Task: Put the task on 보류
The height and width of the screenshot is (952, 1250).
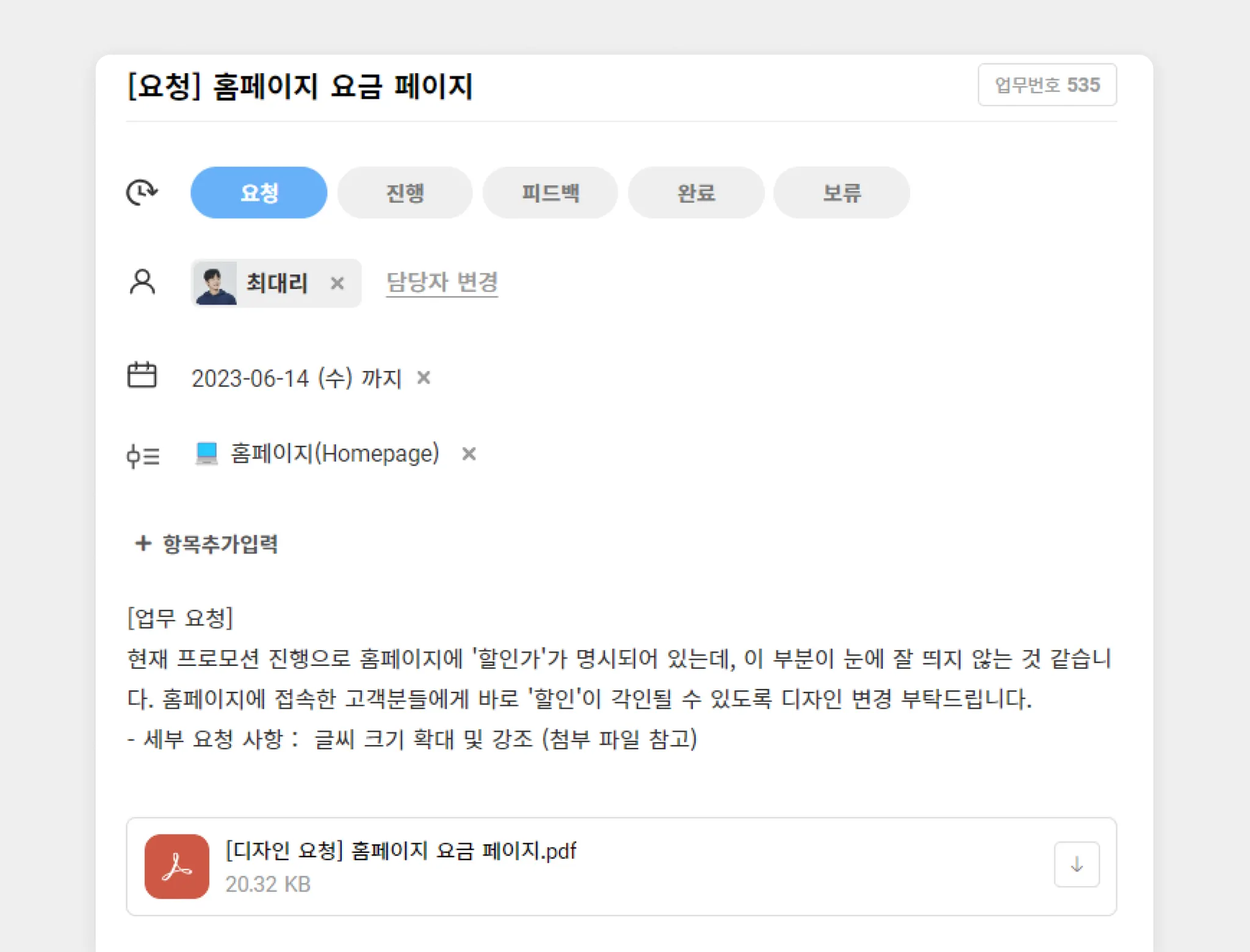Action: [x=841, y=193]
